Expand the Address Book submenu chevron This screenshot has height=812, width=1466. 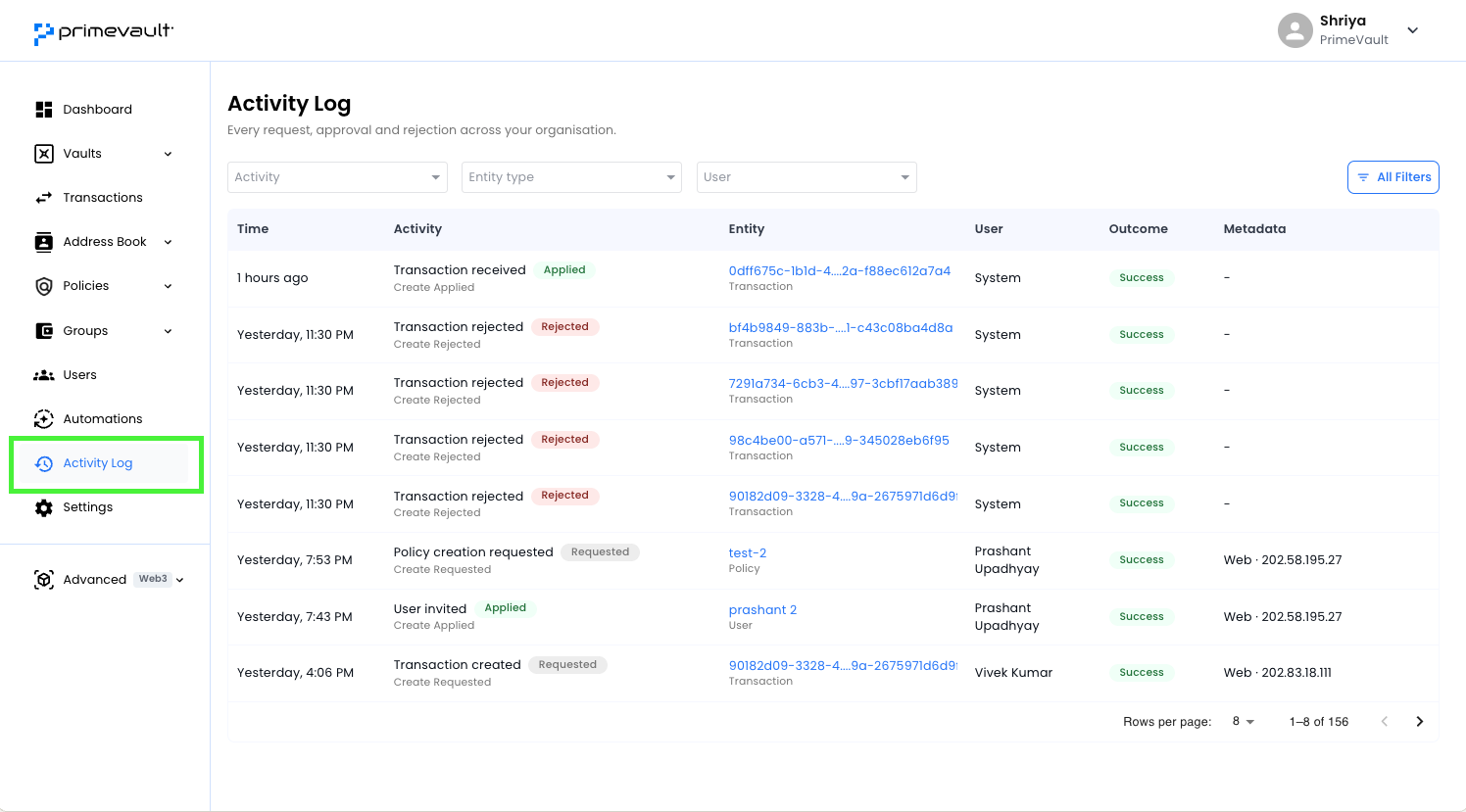coord(168,242)
